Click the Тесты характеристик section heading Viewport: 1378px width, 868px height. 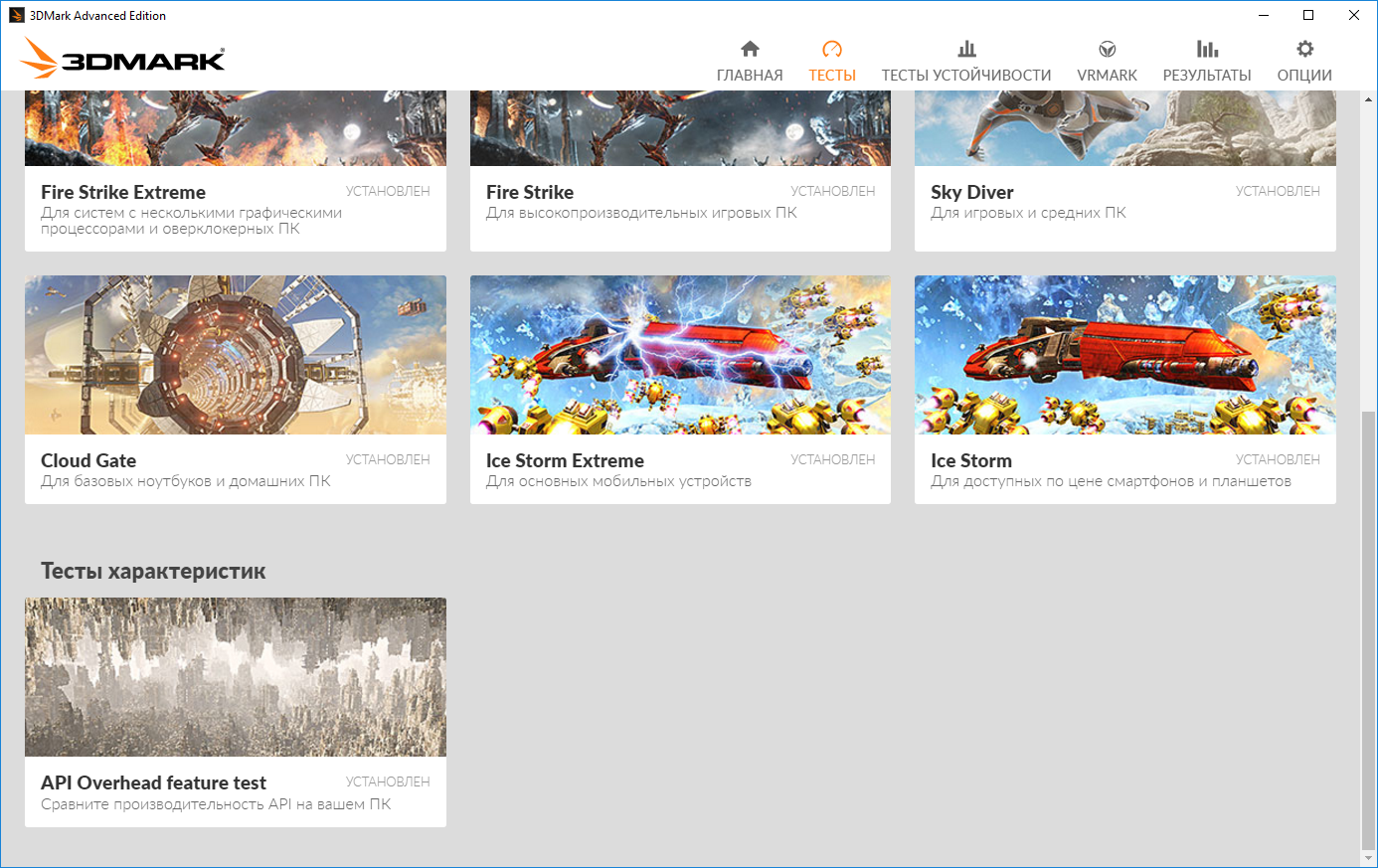[x=153, y=572]
